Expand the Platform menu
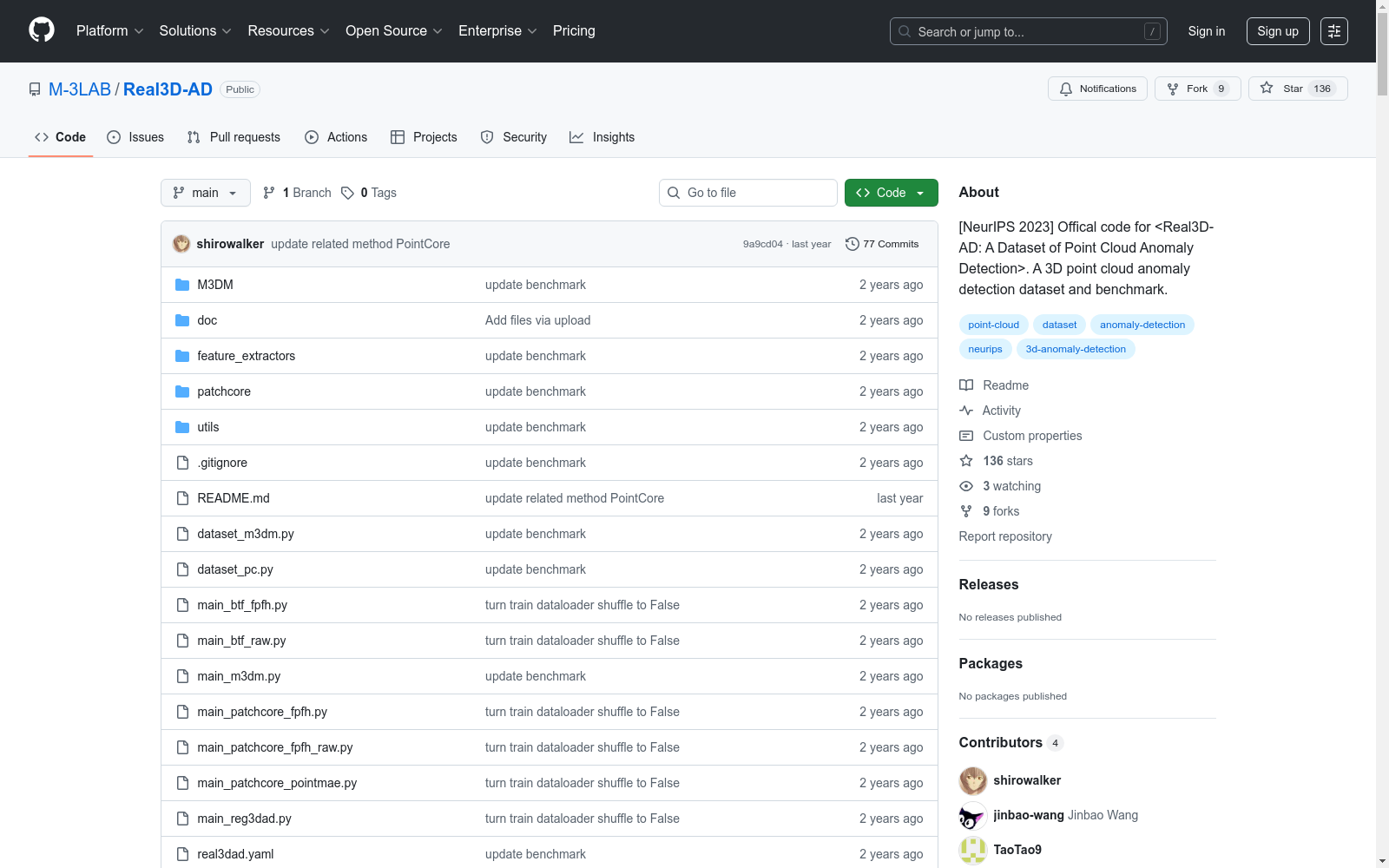 [x=109, y=31]
